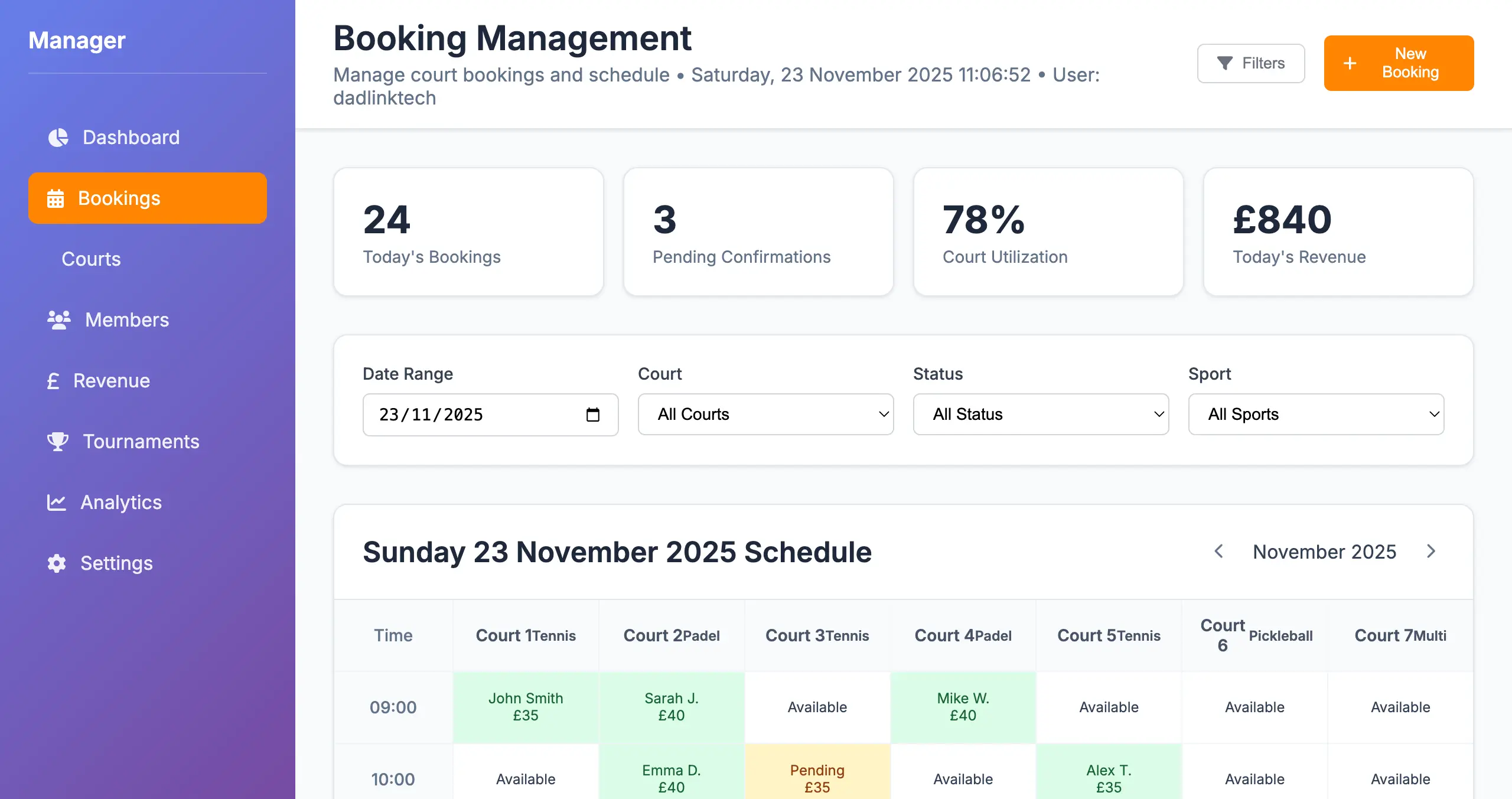
Task: Go to previous month with the left chevron
Action: tap(1218, 552)
